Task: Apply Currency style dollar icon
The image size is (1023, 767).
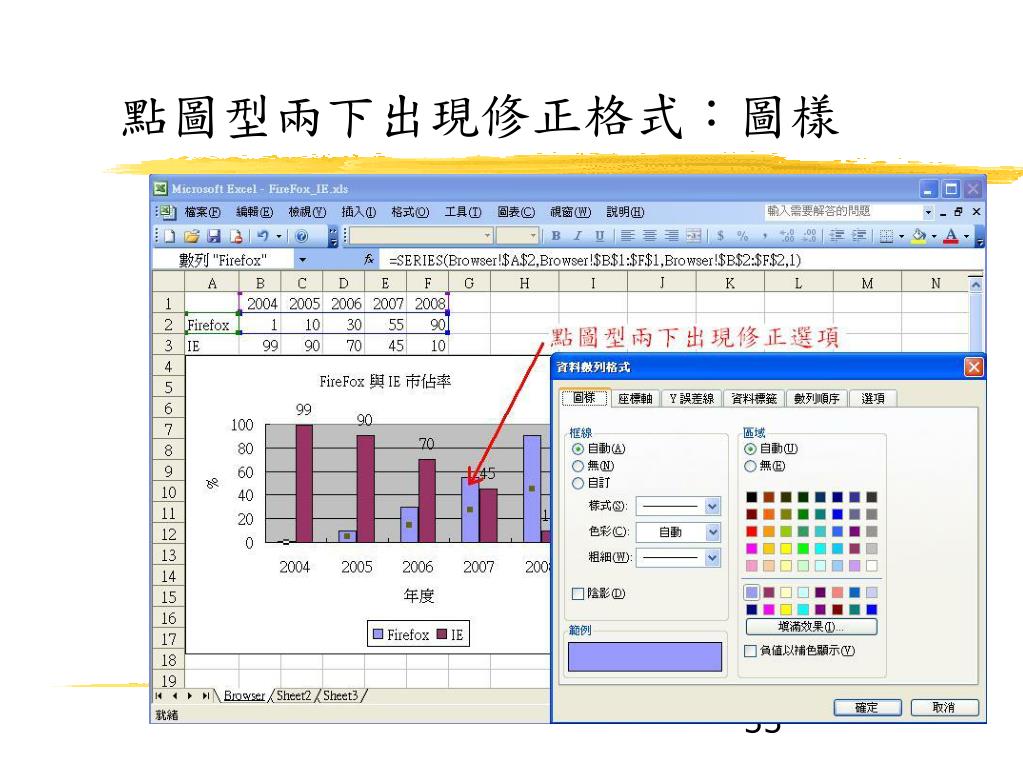Action: pyautogui.click(x=720, y=236)
